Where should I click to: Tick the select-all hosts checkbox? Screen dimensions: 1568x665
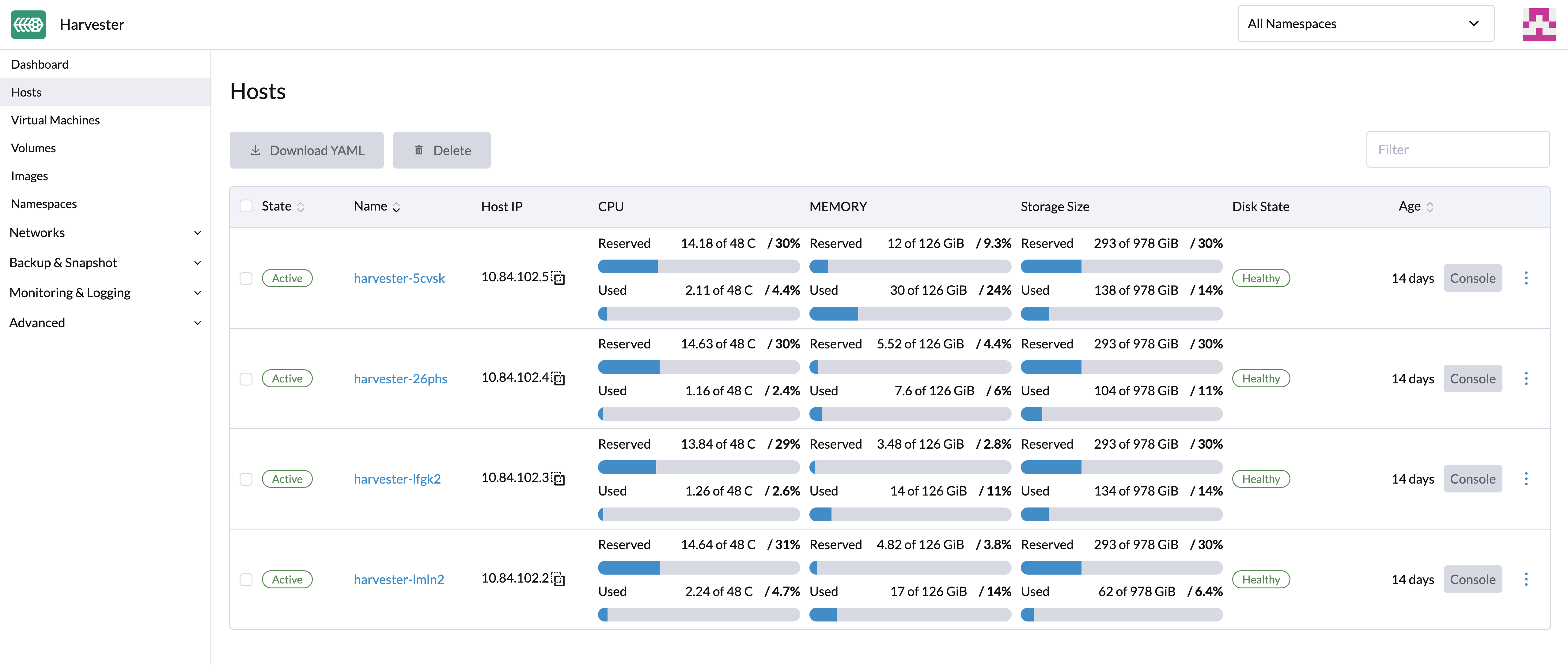click(246, 207)
